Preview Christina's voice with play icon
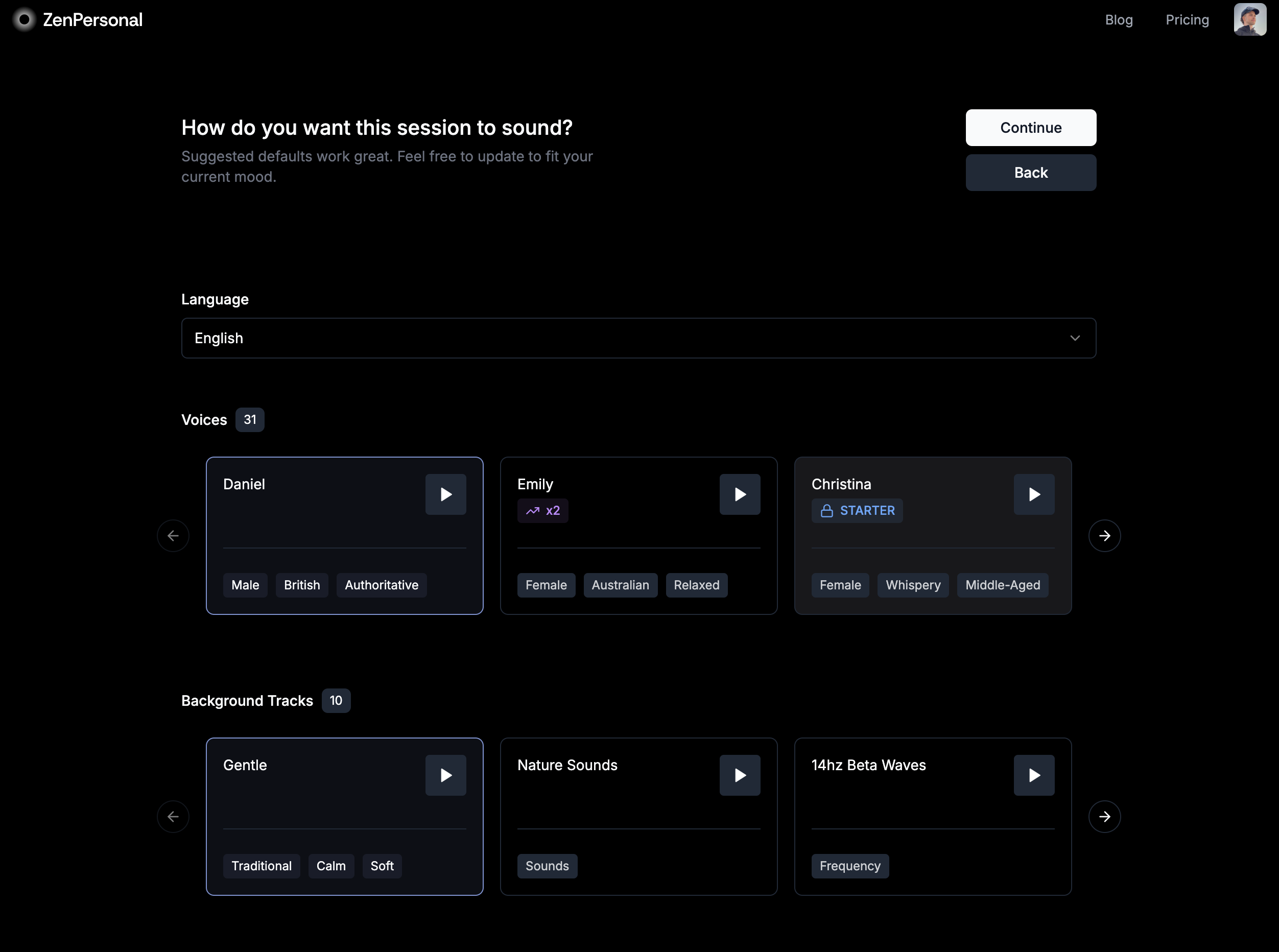 [x=1033, y=494]
